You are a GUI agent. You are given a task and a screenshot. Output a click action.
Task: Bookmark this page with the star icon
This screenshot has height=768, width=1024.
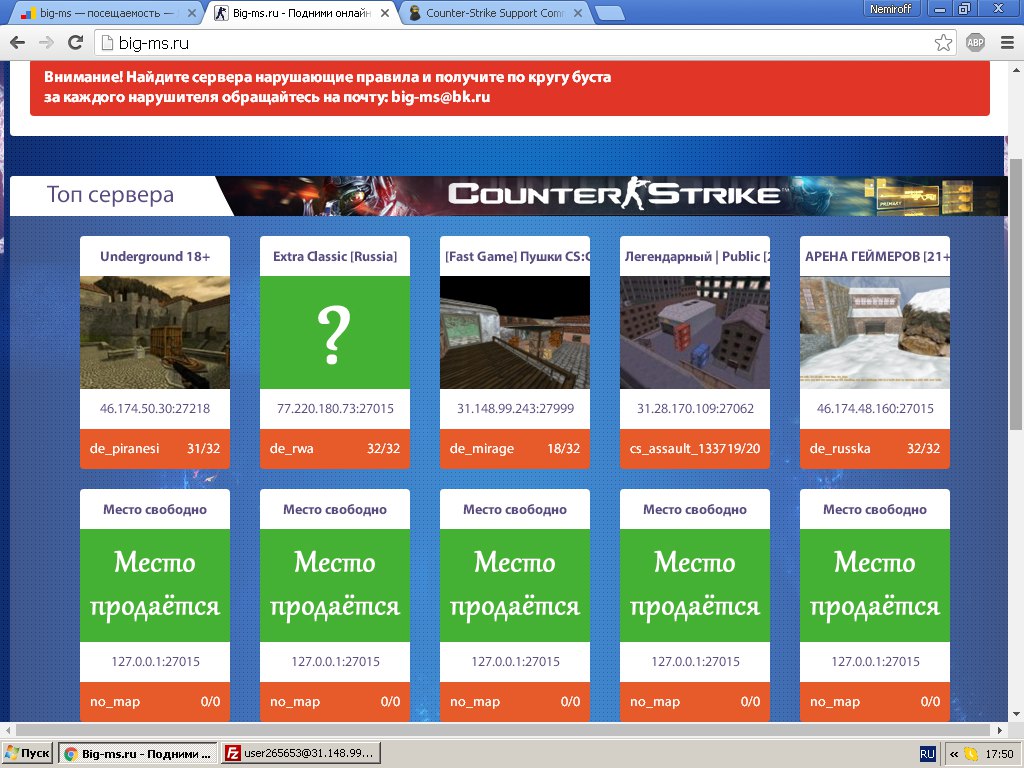click(943, 43)
